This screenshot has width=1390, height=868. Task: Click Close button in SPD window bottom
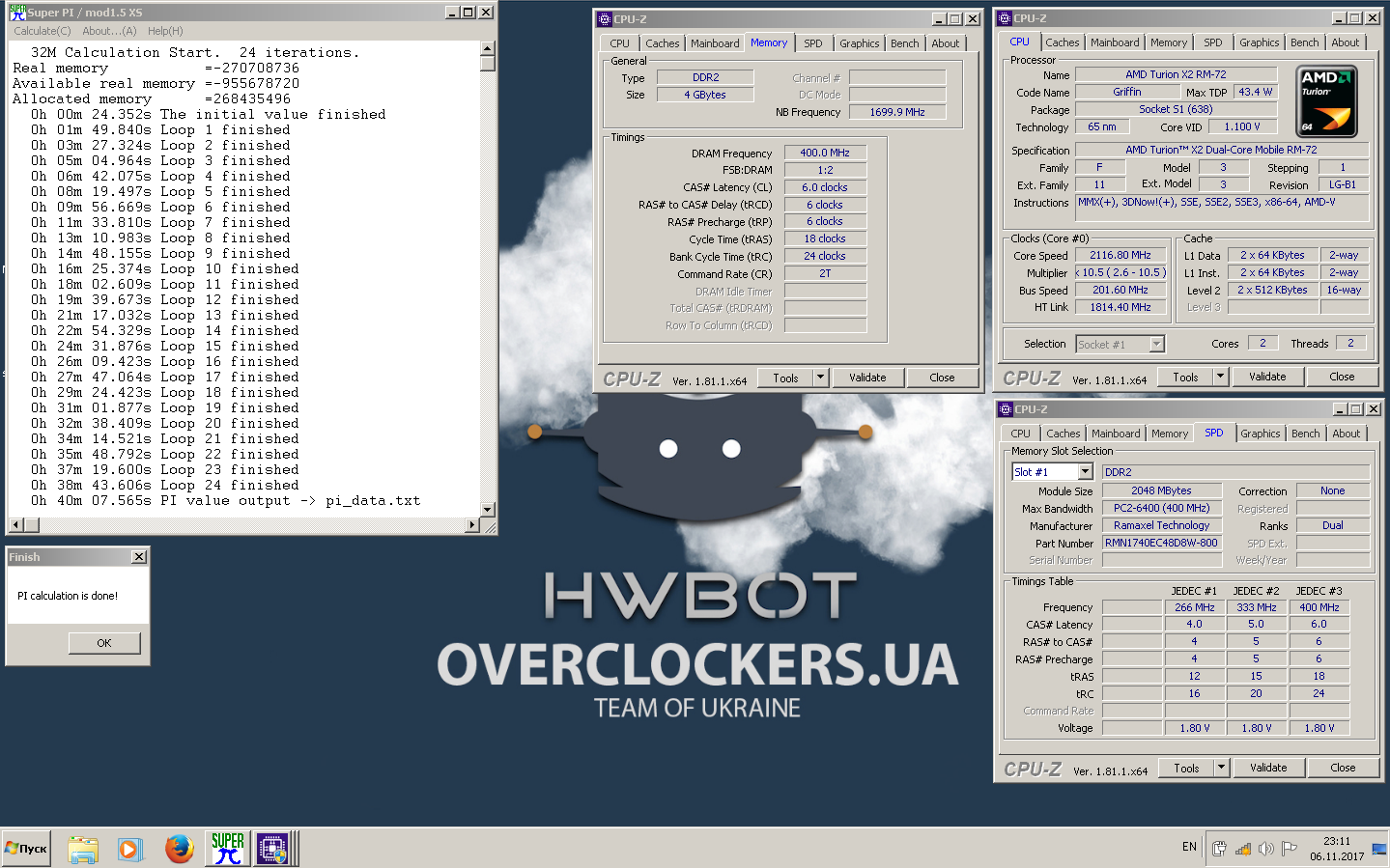tap(1343, 768)
